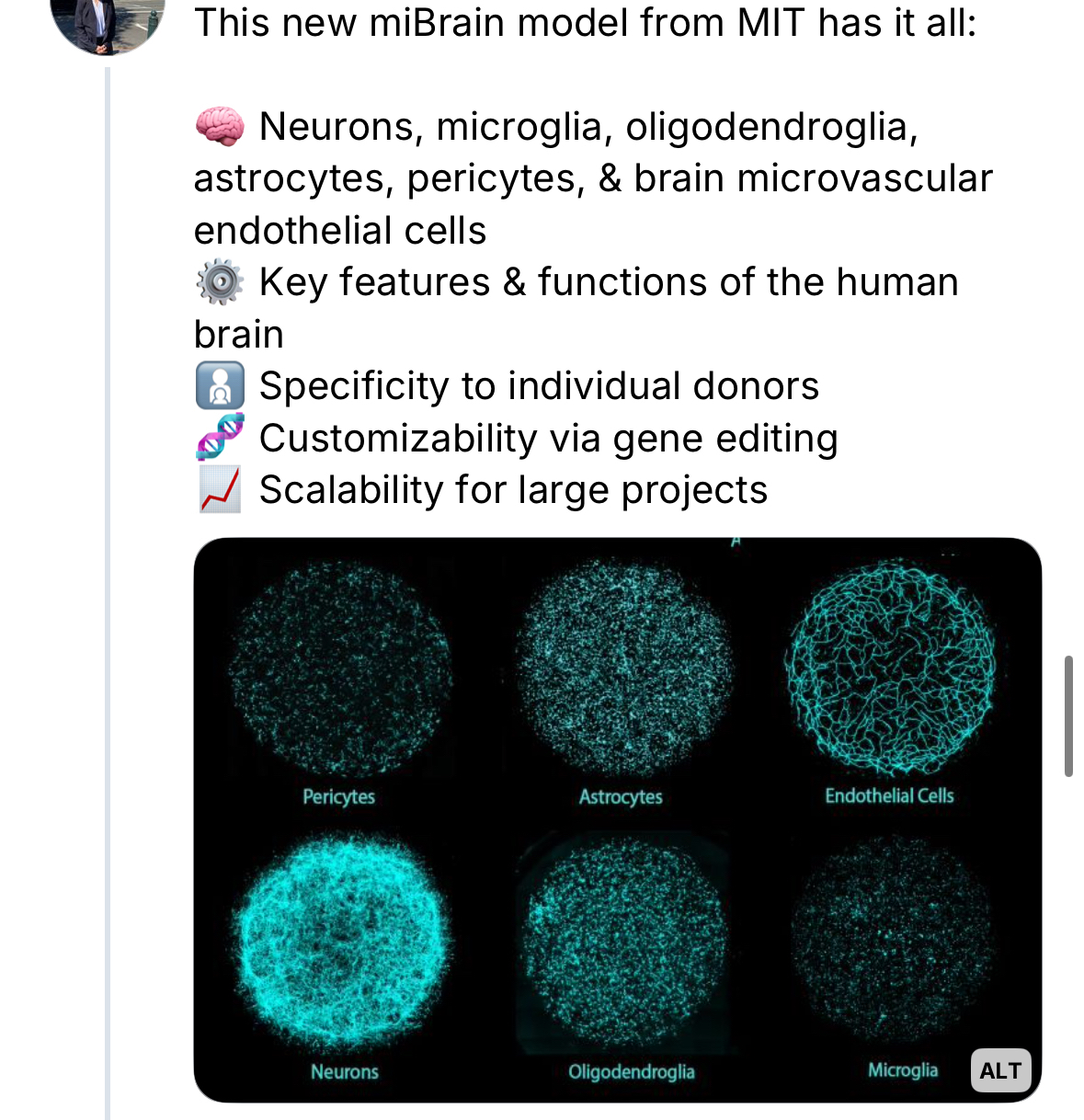Show the image ALT text description
Screen dimensions: 1084x1120
(x=1000, y=1070)
